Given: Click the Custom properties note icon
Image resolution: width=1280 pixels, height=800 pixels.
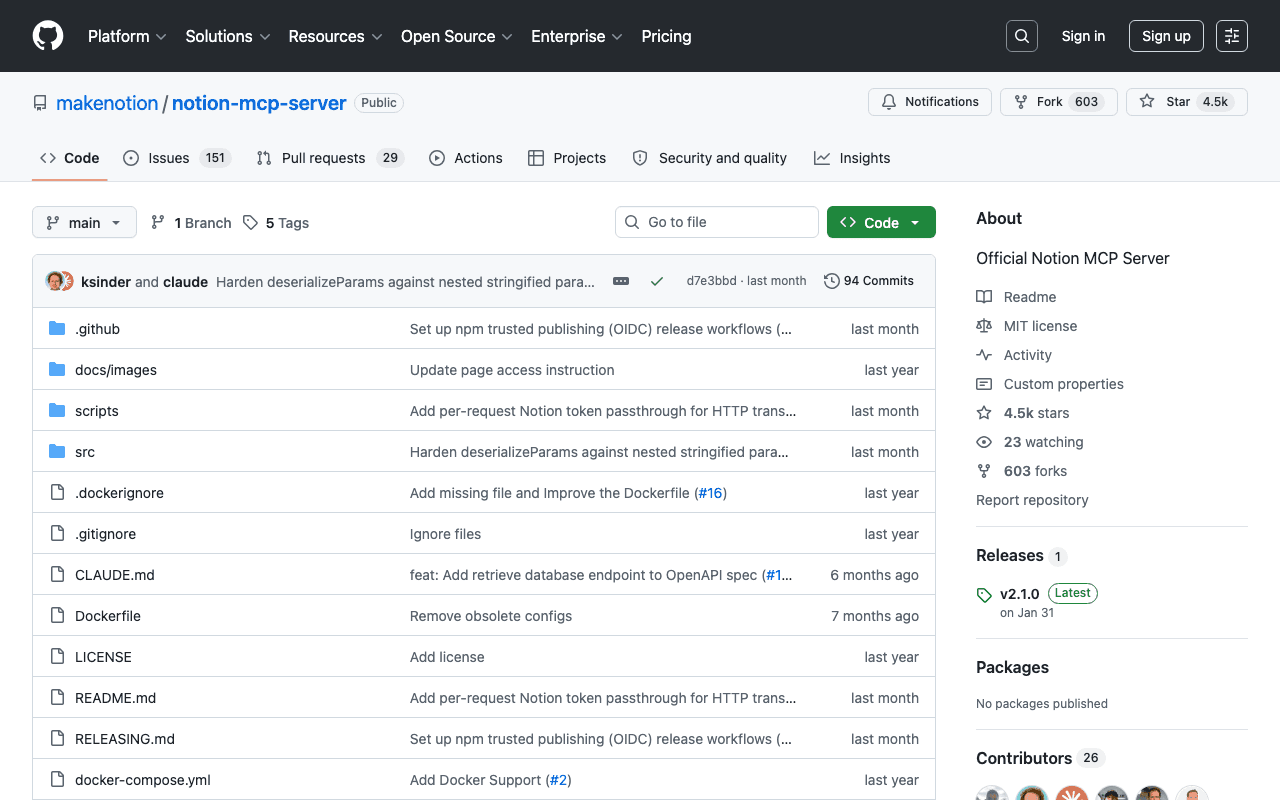Looking at the screenshot, I should [984, 384].
